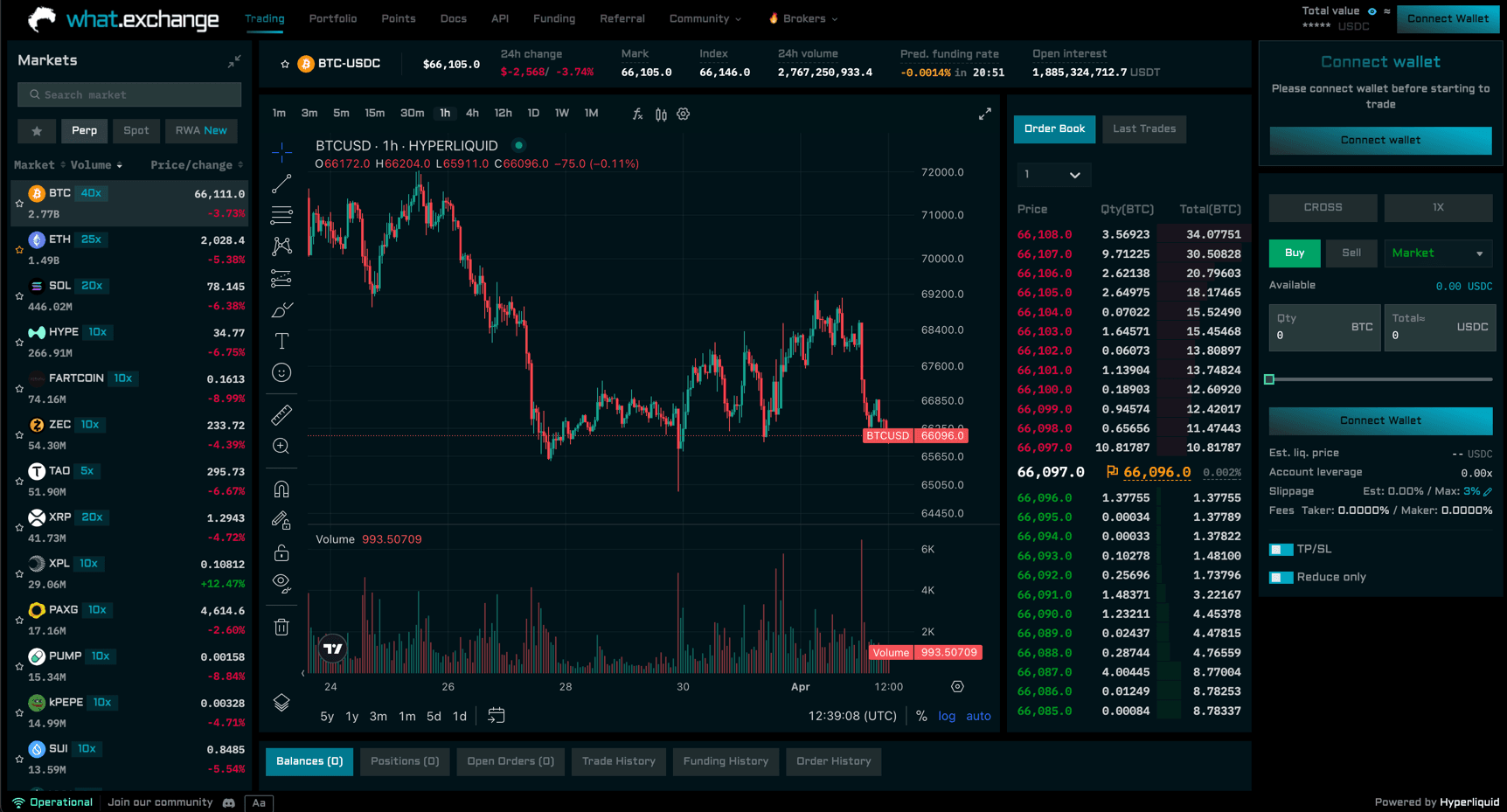The width and height of the screenshot is (1507, 812).
Task: Select the crosshair cursor tool
Action: tap(281, 153)
